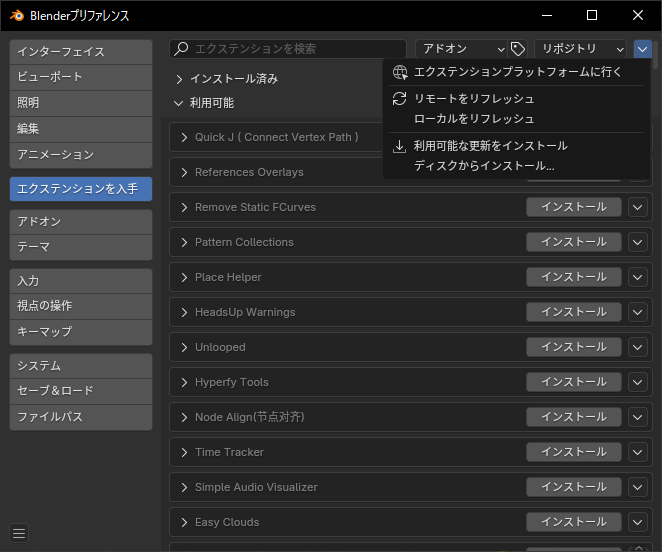The height and width of the screenshot is (552, 662).
Task: Open options dropdown for Pattern Collections
Action: pos(638,242)
